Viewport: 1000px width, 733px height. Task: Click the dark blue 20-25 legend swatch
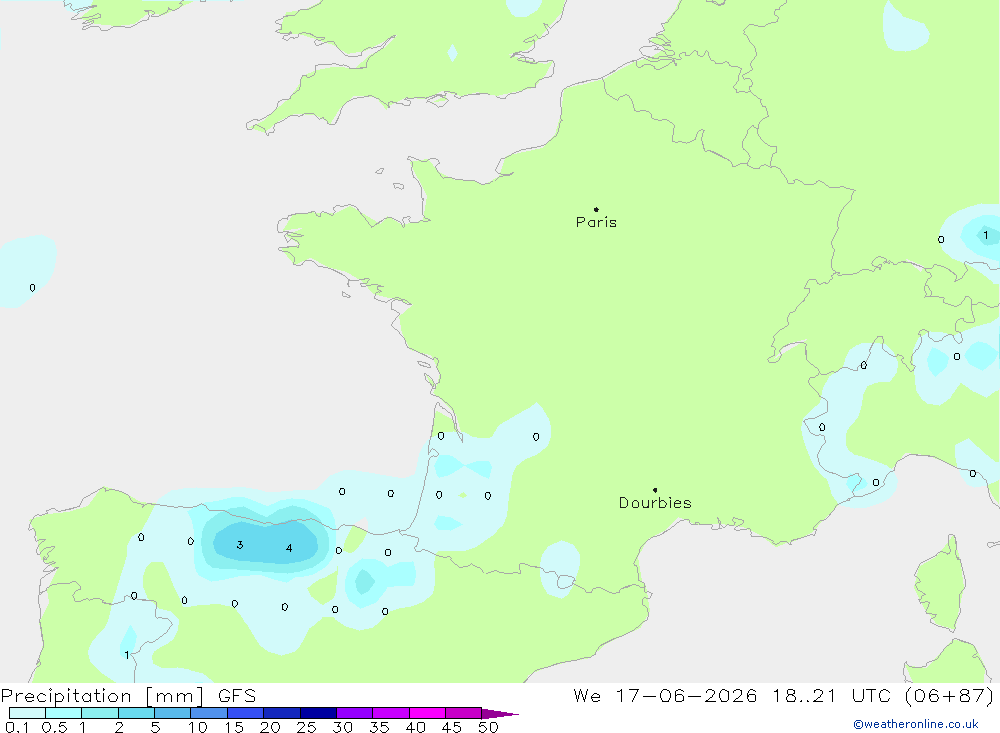point(282,713)
